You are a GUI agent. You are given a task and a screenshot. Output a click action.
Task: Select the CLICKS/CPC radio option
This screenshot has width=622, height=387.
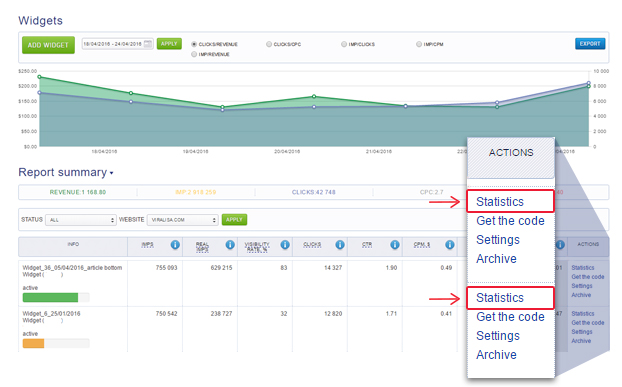click(269, 44)
